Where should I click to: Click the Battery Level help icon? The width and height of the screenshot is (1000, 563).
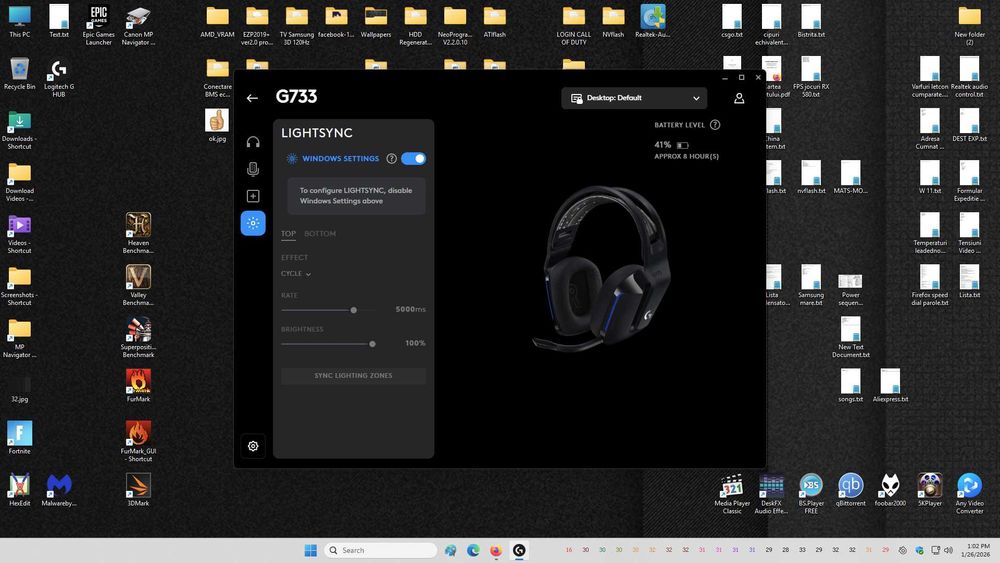point(715,125)
